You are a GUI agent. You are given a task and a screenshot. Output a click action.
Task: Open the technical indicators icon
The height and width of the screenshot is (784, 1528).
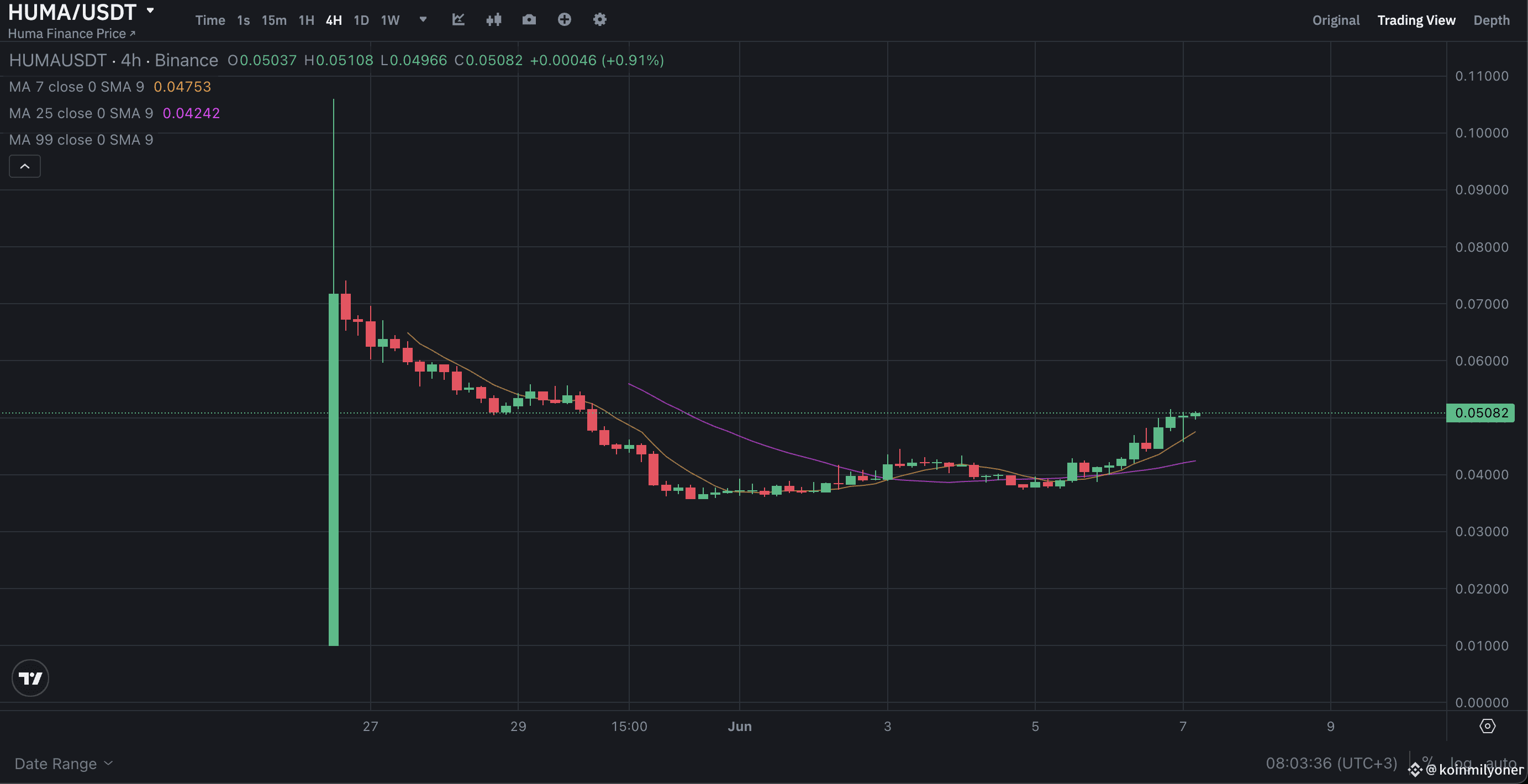point(493,19)
